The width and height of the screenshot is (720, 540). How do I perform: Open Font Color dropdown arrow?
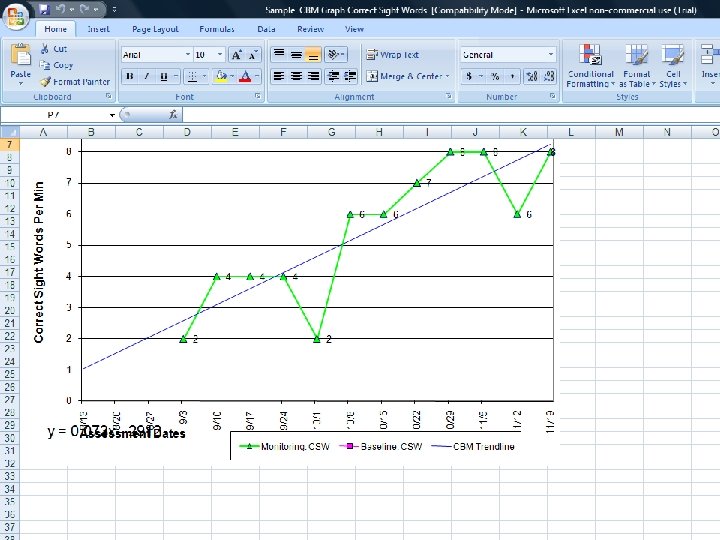(257, 76)
